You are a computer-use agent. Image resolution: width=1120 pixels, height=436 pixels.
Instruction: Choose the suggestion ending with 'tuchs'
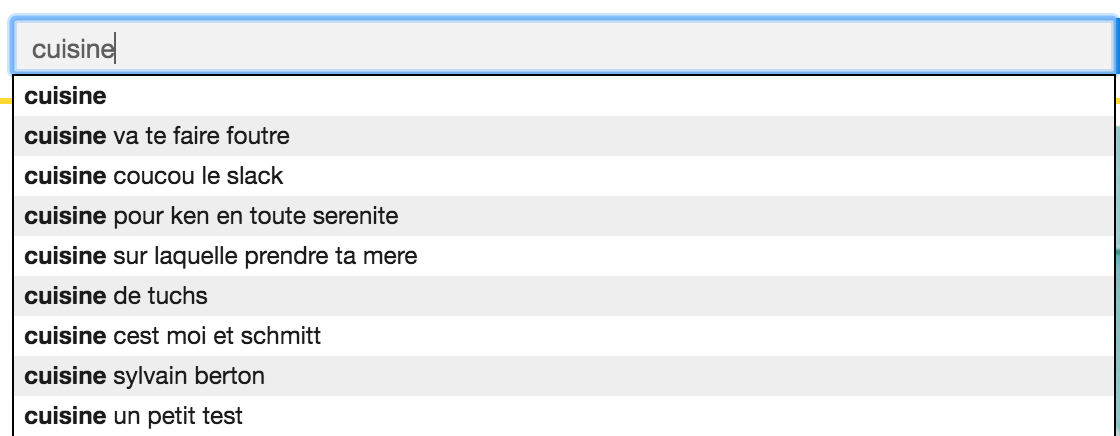pyautogui.click(x=116, y=296)
